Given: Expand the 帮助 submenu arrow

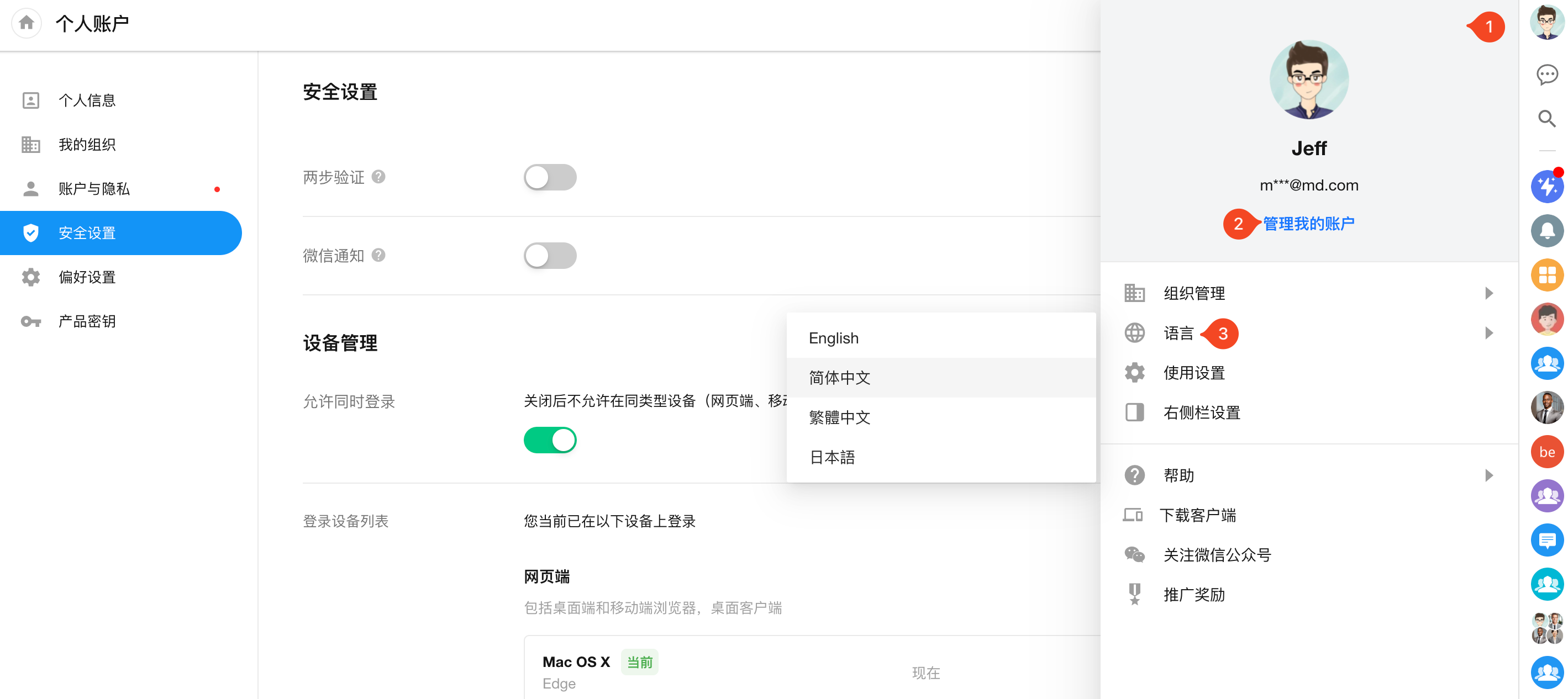Looking at the screenshot, I should pyautogui.click(x=1488, y=475).
